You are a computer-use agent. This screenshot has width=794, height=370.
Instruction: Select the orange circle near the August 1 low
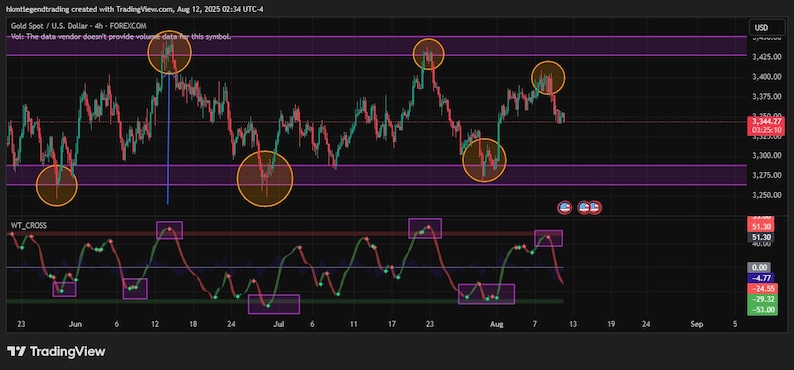pyautogui.click(x=484, y=160)
